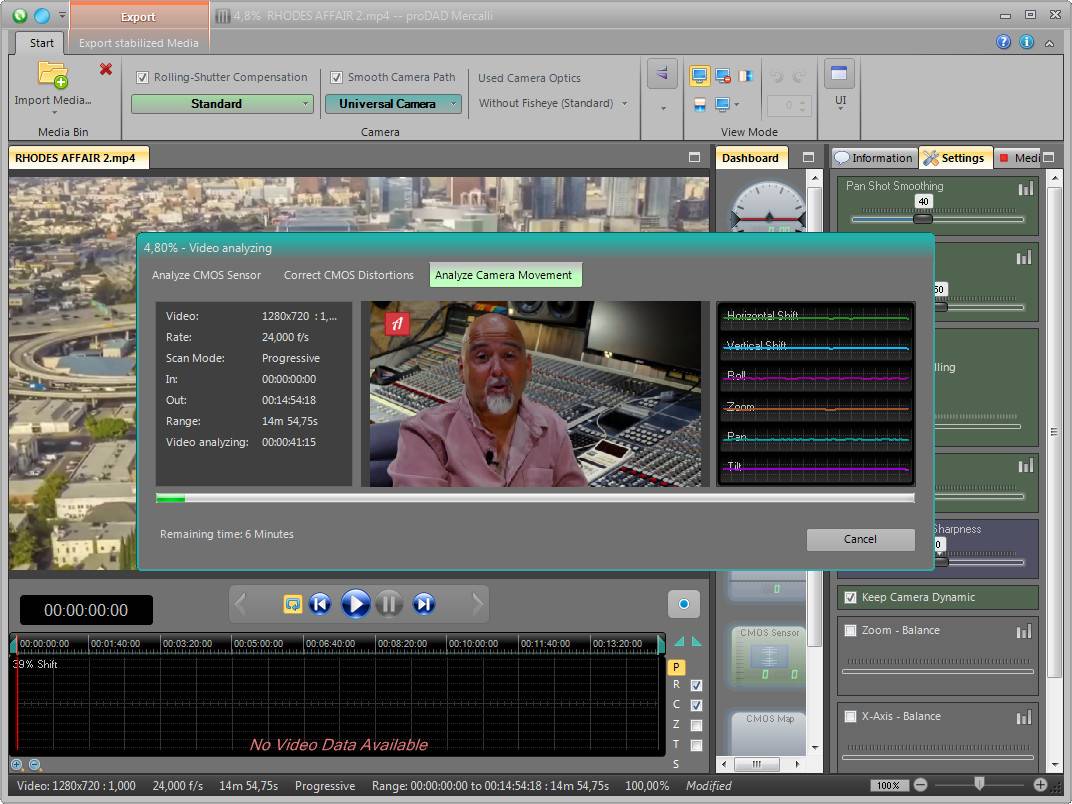Viewport: 1072px width, 804px height.
Task: Switch to the Settings tab
Action: click(955, 158)
